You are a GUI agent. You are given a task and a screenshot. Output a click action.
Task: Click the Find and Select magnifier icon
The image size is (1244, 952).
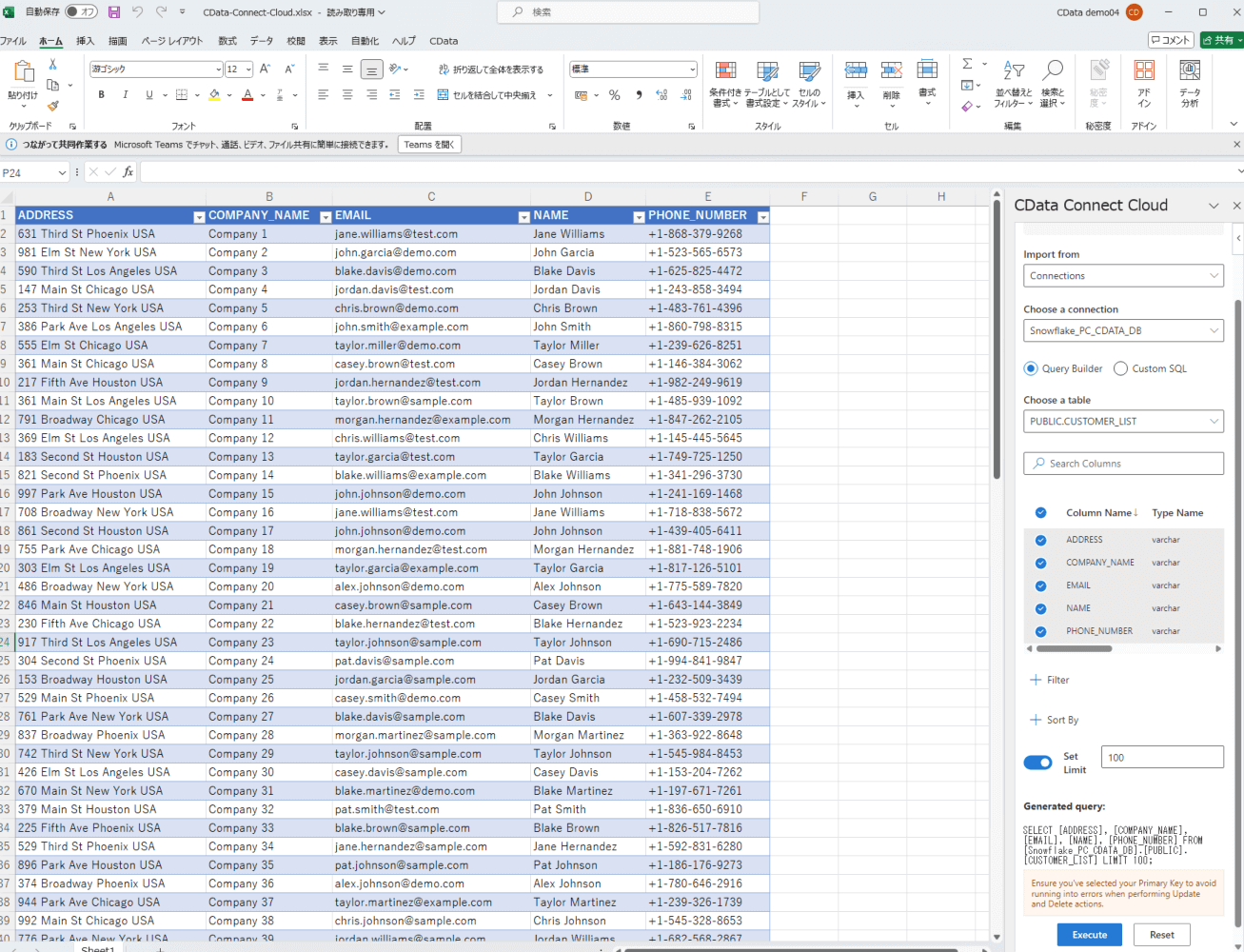tap(1052, 71)
